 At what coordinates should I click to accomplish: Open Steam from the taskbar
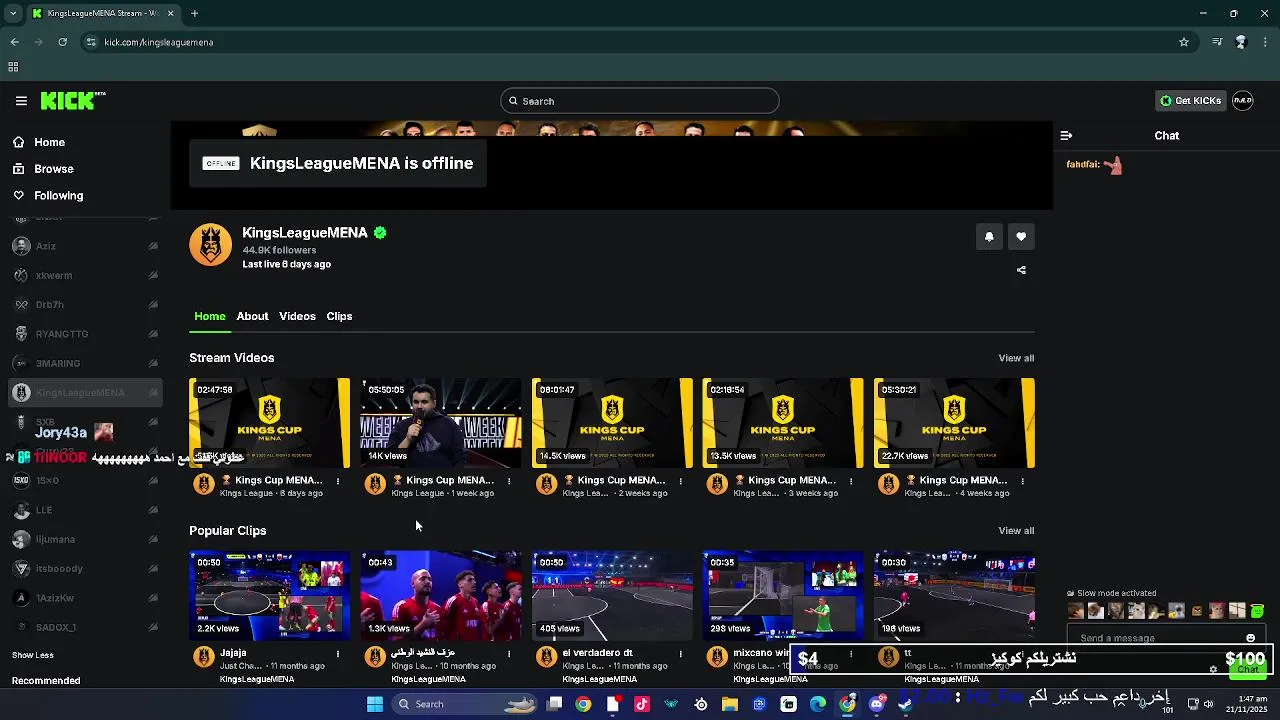tap(906, 704)
